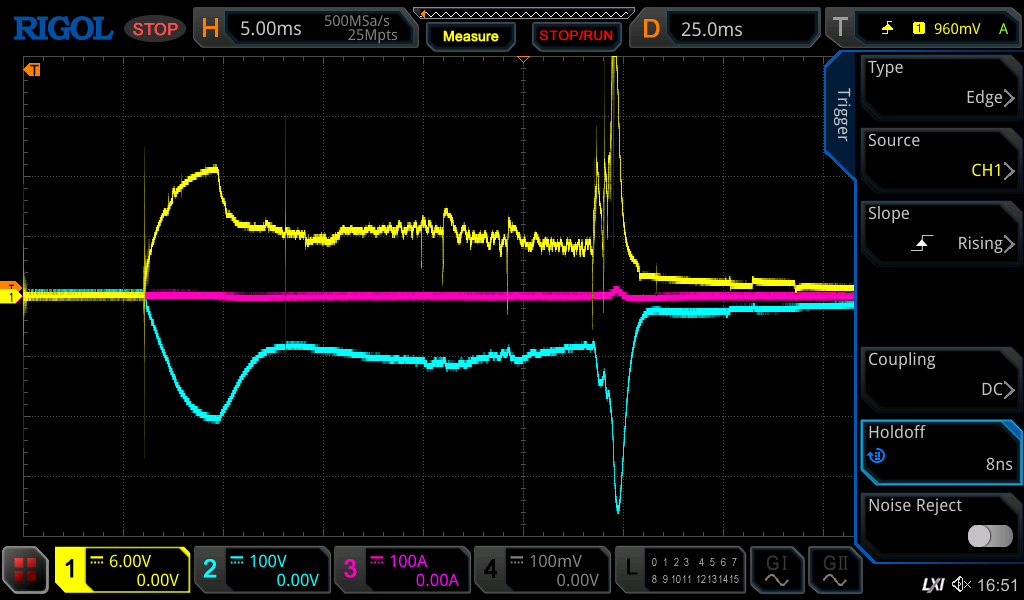Select the Holdoff 8ns field
Screen dimensions: 1024x600
point(939,448)
